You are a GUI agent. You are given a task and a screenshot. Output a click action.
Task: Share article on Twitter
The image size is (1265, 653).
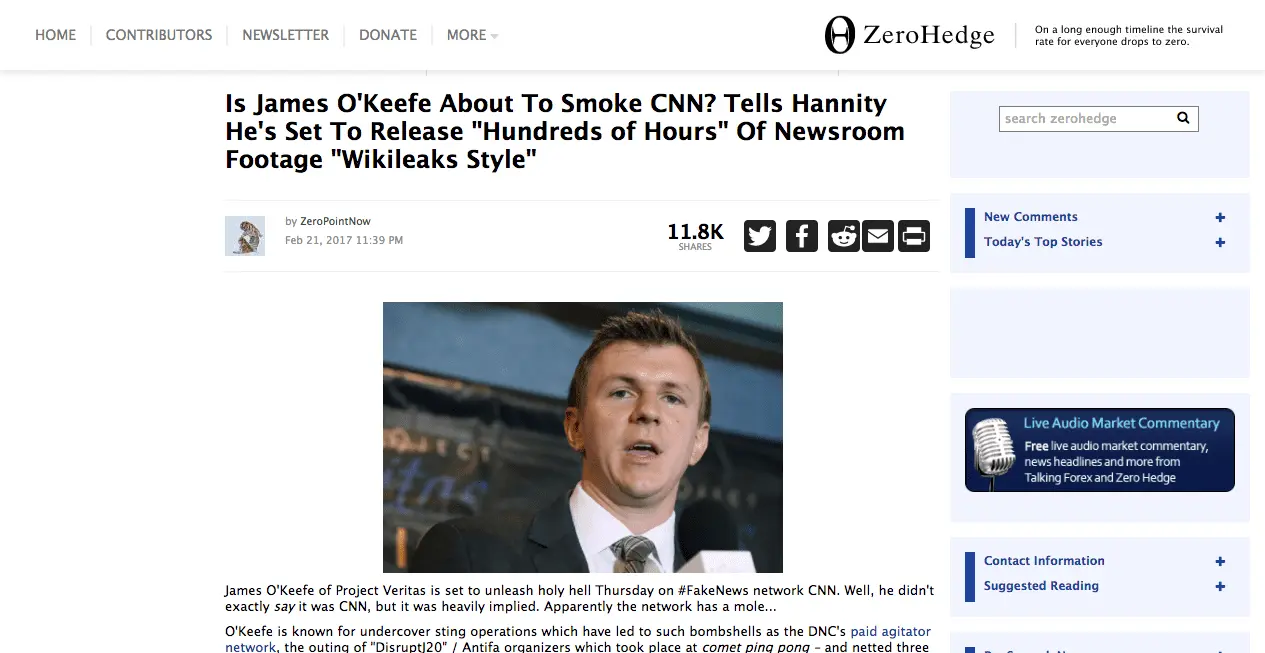760,236
